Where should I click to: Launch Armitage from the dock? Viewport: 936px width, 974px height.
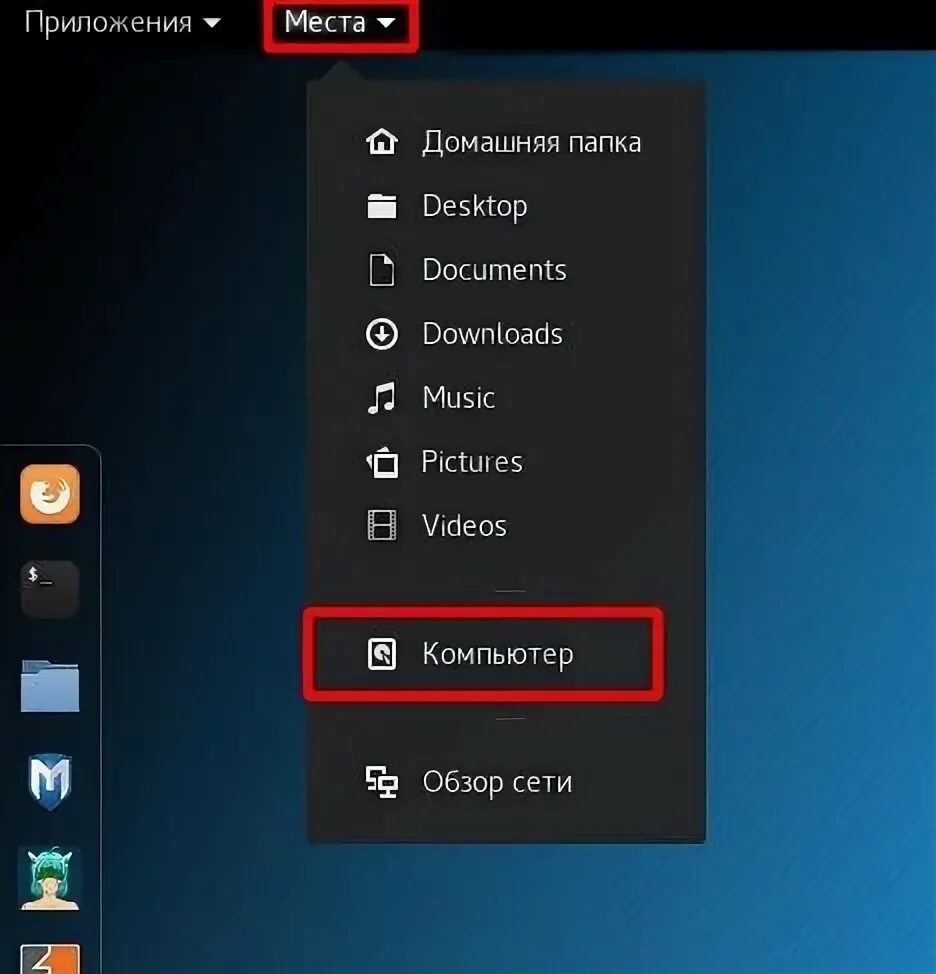coord(50,878)
